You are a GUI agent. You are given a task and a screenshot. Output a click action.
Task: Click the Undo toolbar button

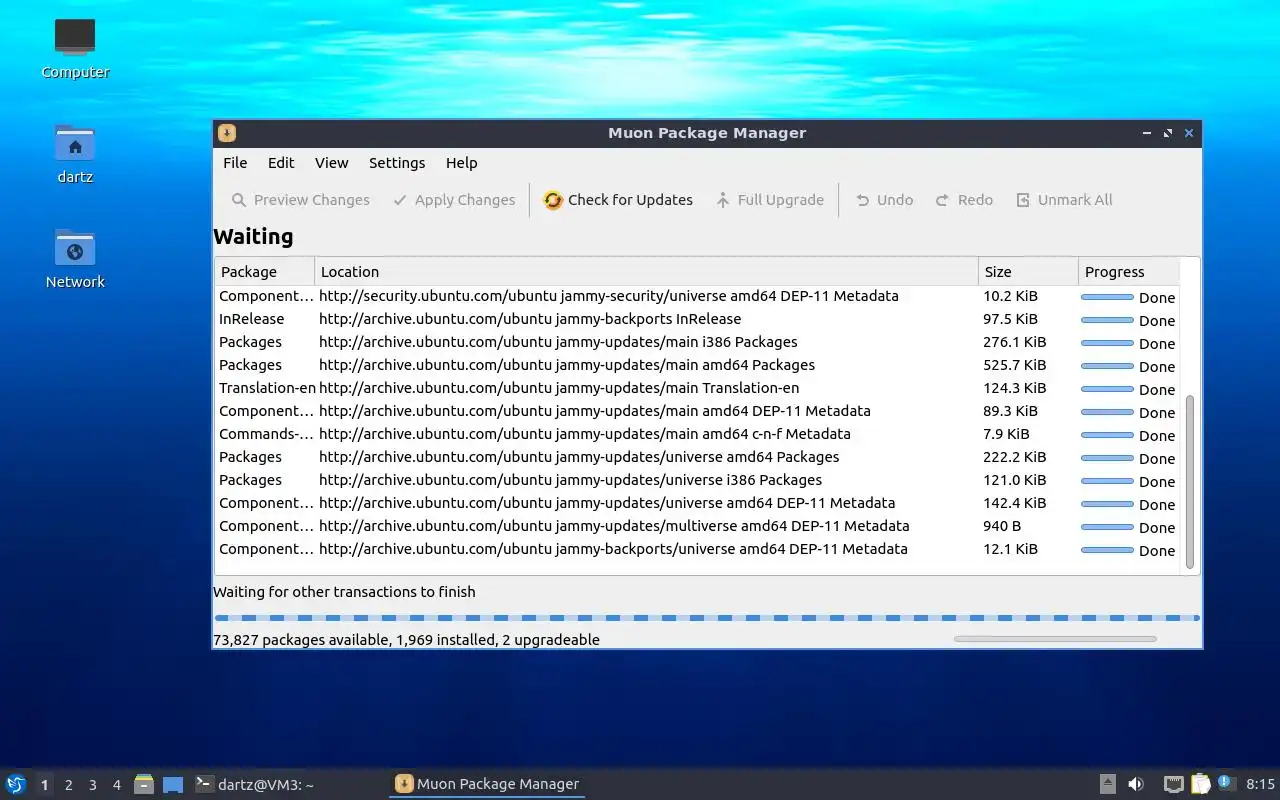(884, 200)
